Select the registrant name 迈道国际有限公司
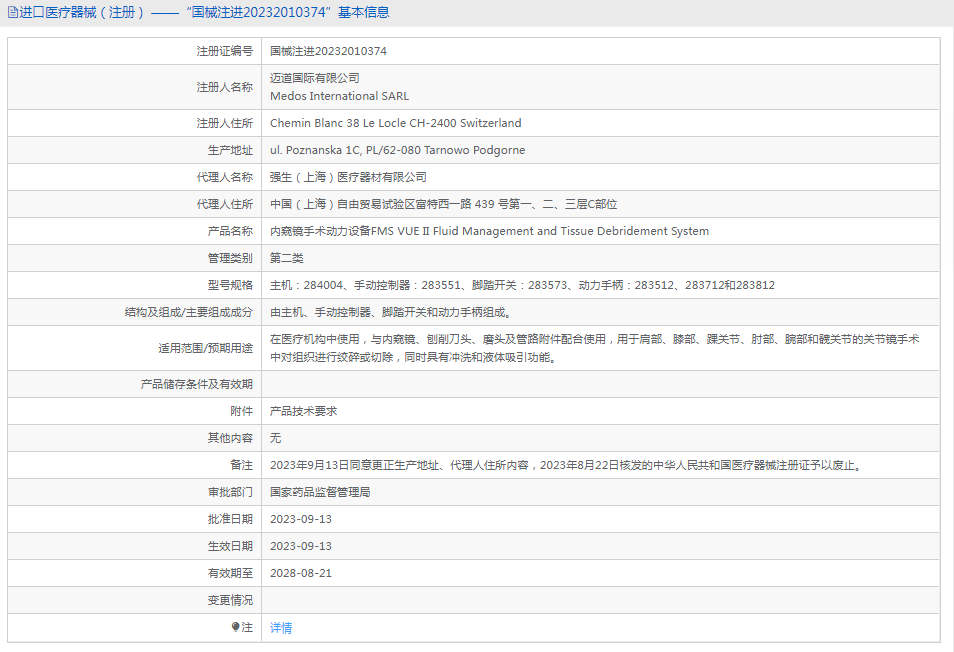This screenshot has height=652, width=954. pyautogui.click(x=315, y=78)
